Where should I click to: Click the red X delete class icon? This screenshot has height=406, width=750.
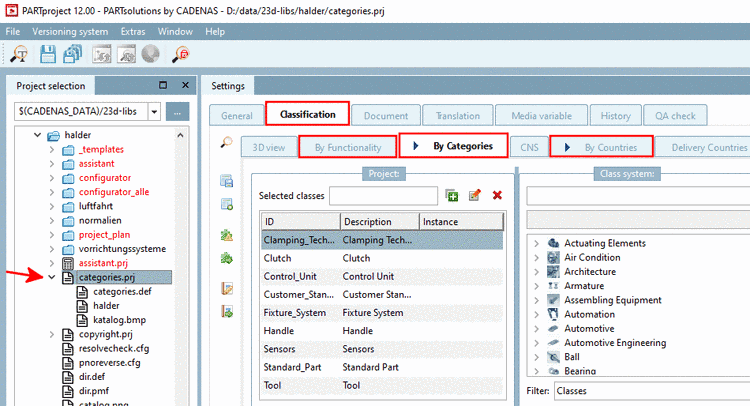[x=497, y=195]
